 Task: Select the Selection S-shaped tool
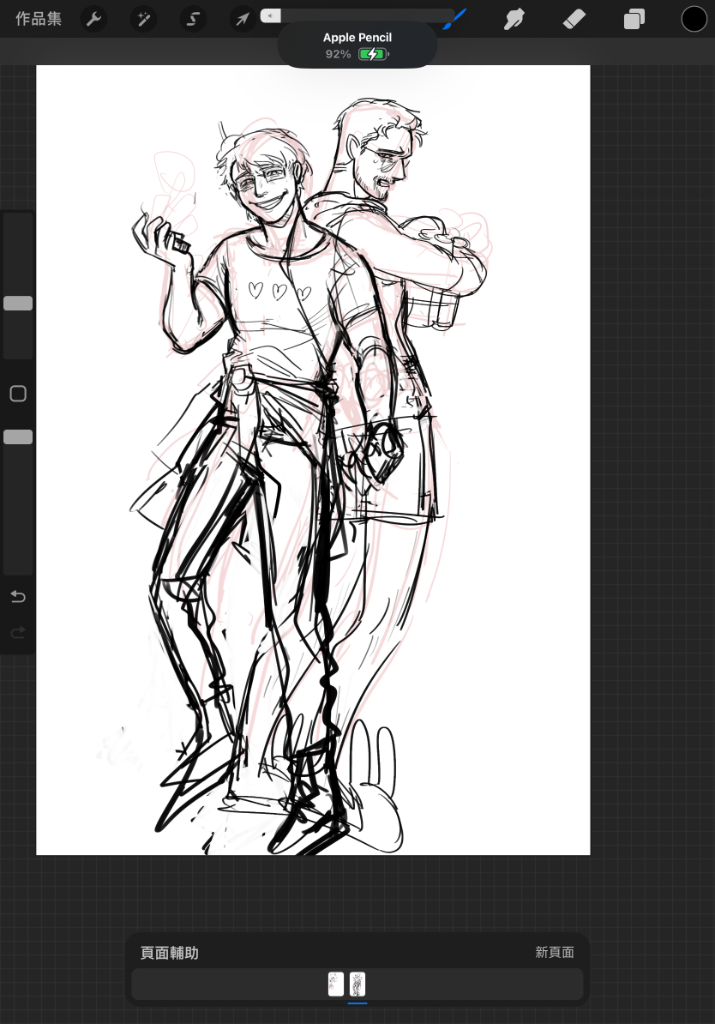pos(193,19)
